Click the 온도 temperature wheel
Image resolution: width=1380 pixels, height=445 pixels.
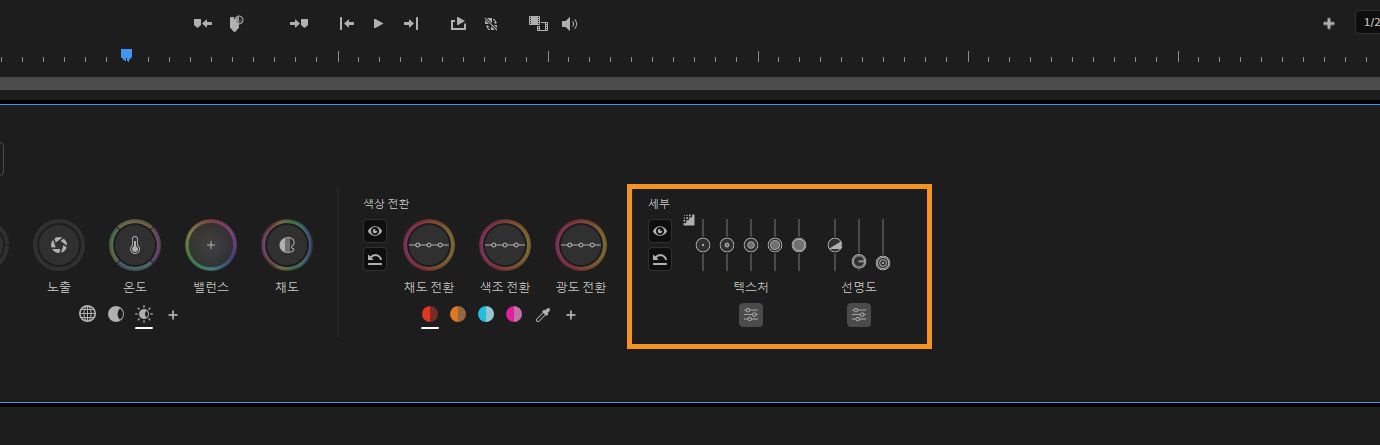(135, 245)
